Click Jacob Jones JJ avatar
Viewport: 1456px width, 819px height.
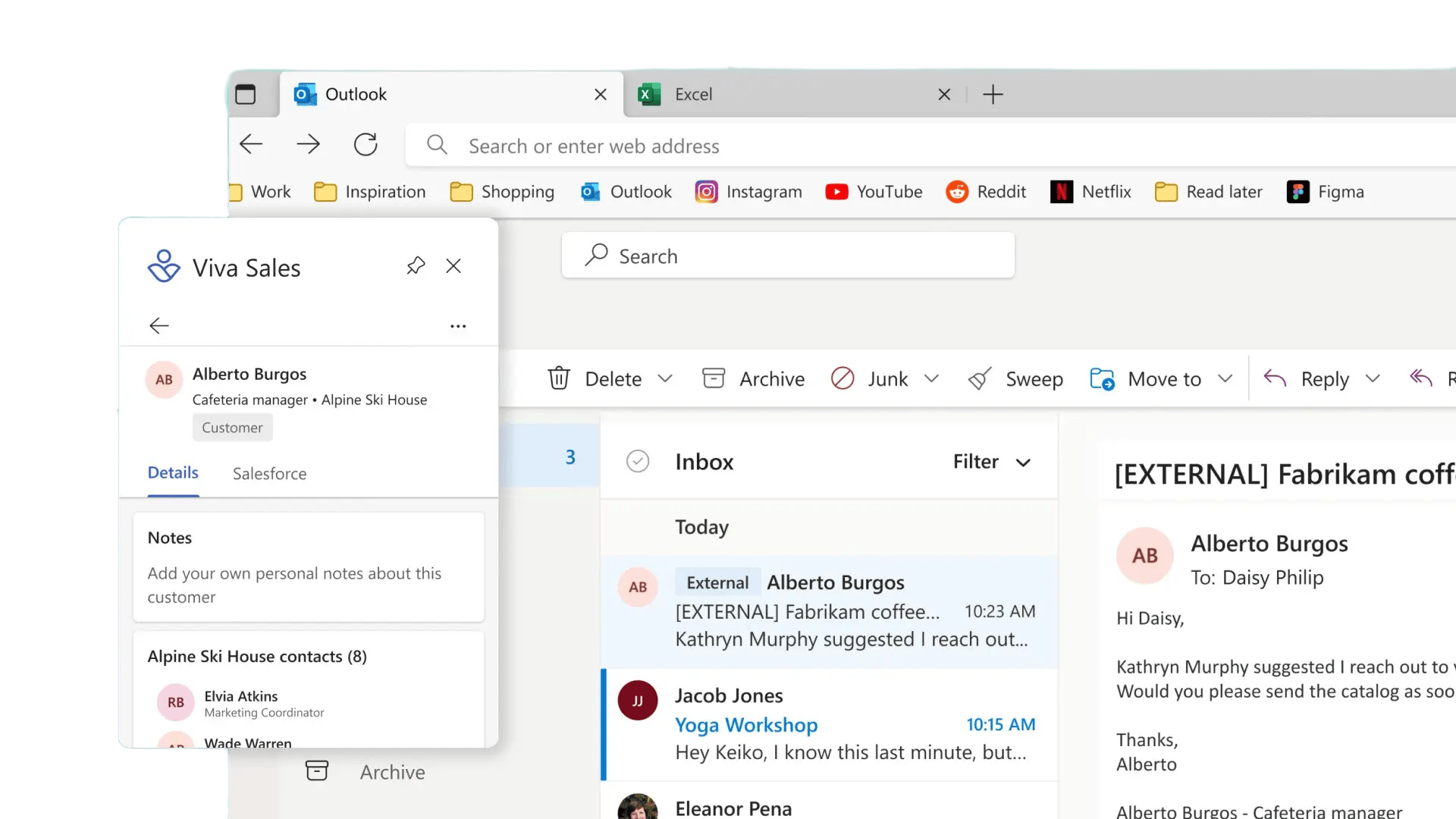click(x=638, y=700)
